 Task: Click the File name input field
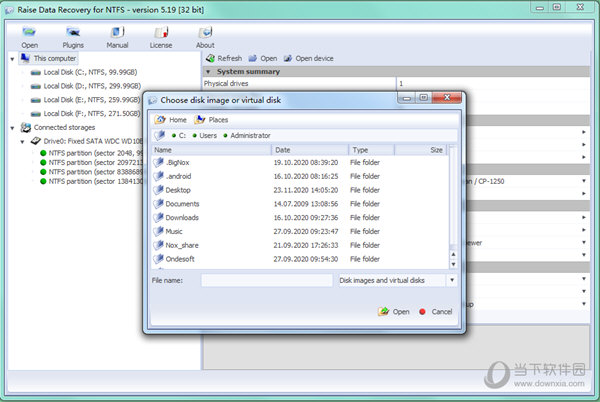coord(267,280)
